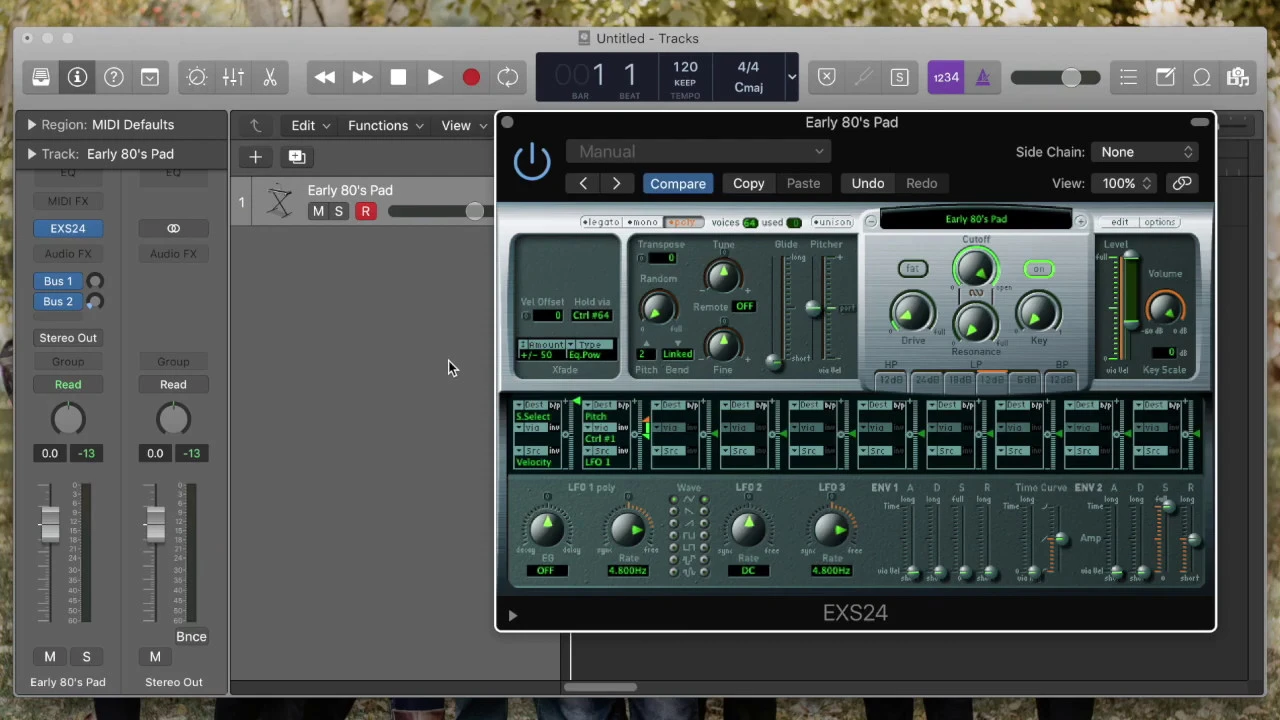Fast forward the transport
The width and height of the screenshot is (1280, 720).
coord(362,77)
